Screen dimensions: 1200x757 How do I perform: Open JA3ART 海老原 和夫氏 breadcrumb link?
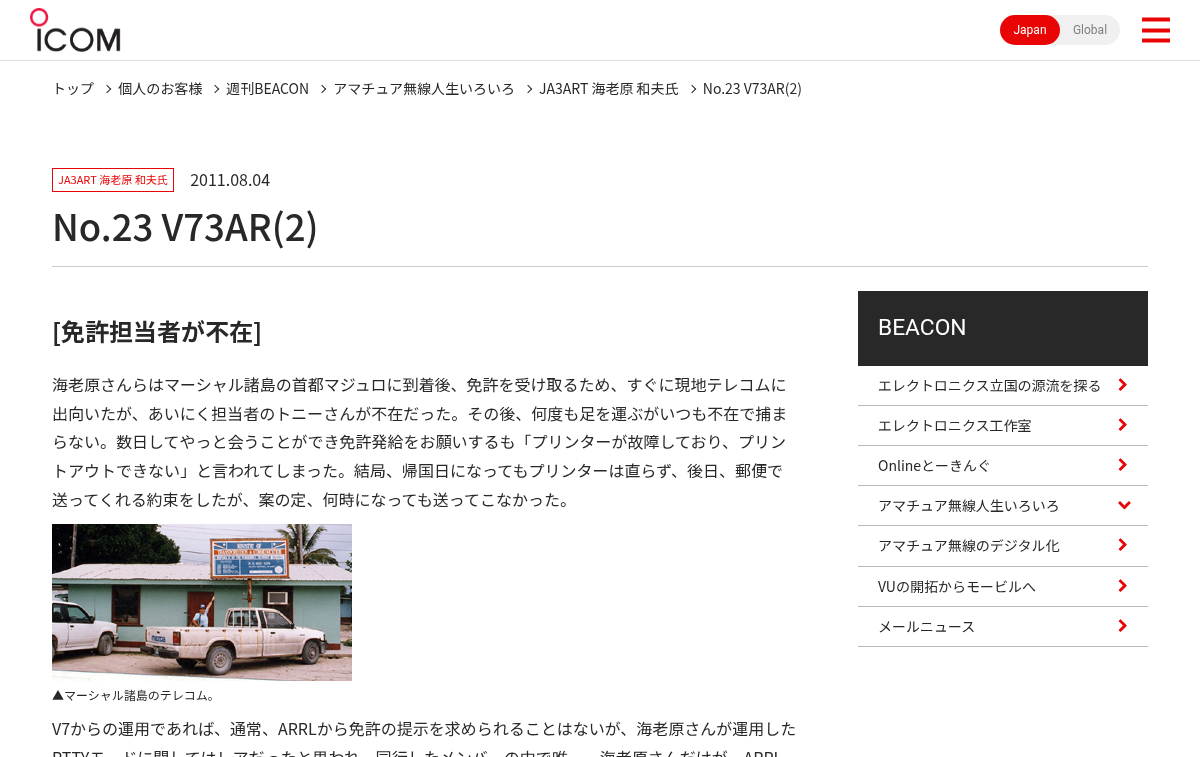609,88
